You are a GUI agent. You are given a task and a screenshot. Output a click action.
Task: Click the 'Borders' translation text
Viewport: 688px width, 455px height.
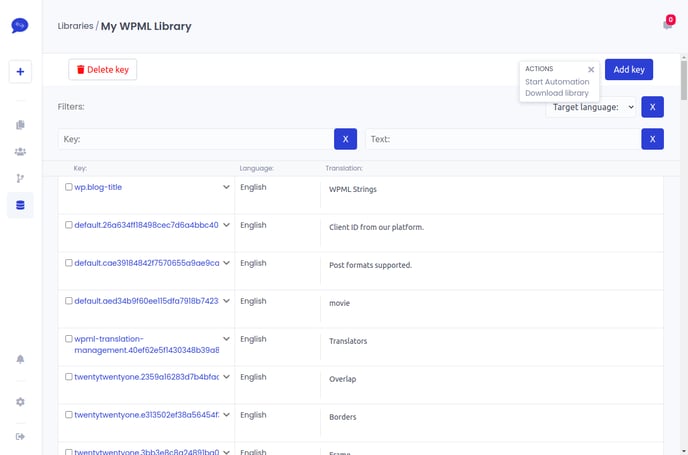click(342, 417)
